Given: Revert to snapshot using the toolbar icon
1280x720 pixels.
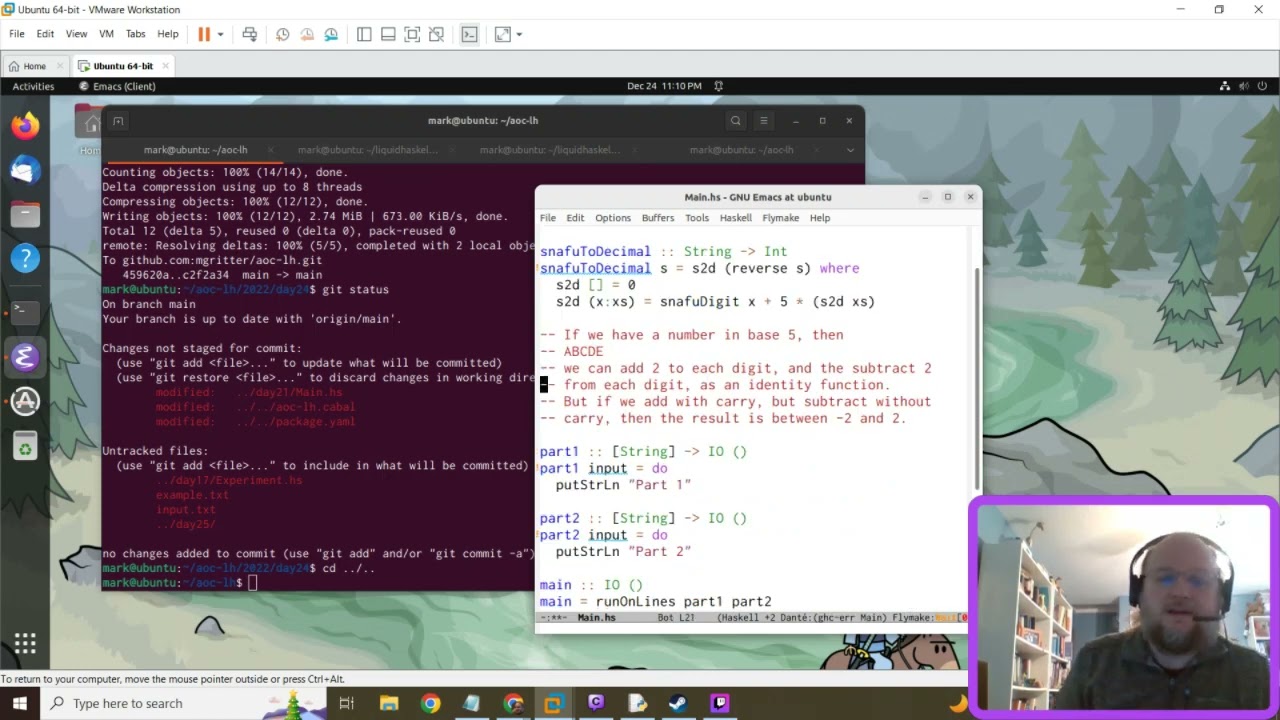Looking at the screenshot, I should tap(307, 34).
